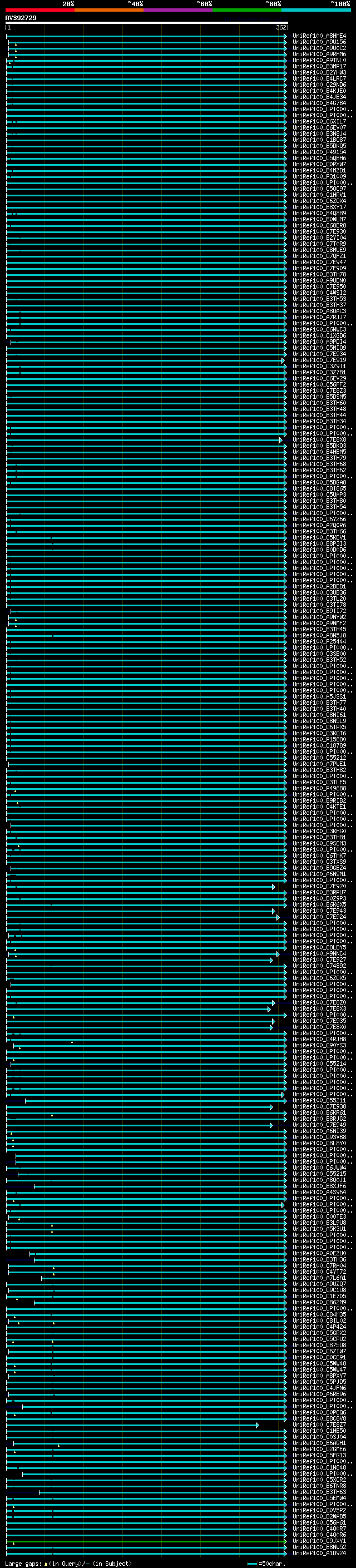This screenshot has width=356, height=1568.
Task: Select the UniRef100_B3TH45 label
Action: pyautogui.click(x=319, y=630)
